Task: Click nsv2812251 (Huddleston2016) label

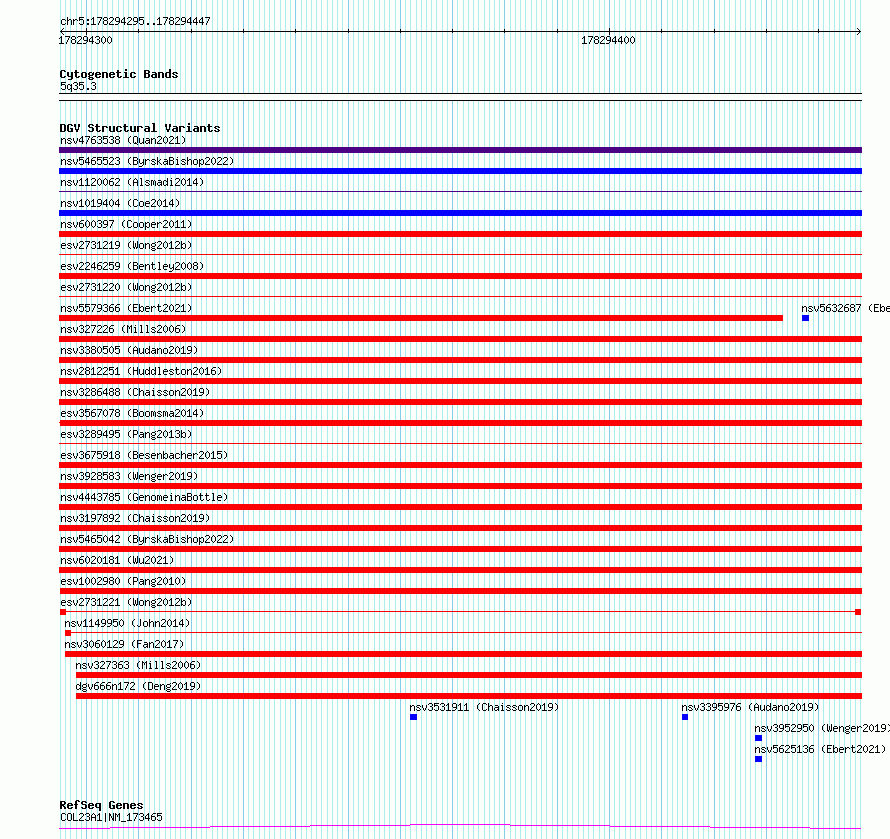Action: coord(141,371)
